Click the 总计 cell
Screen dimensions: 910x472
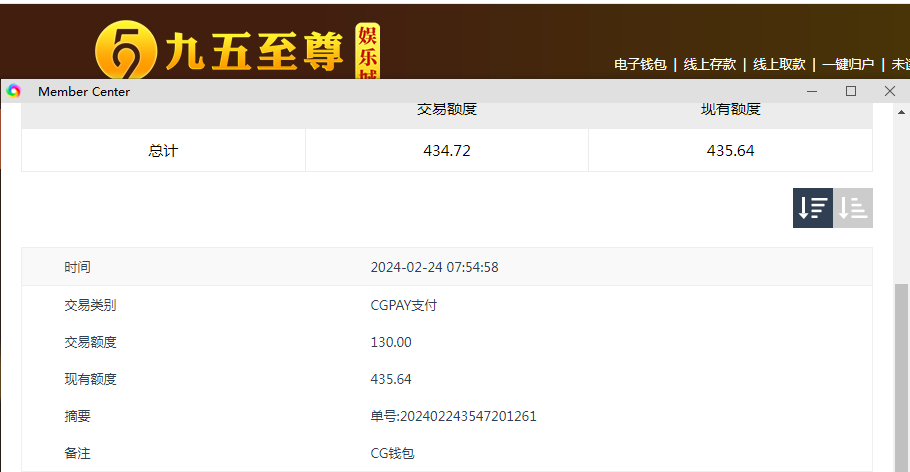[163, 150]
